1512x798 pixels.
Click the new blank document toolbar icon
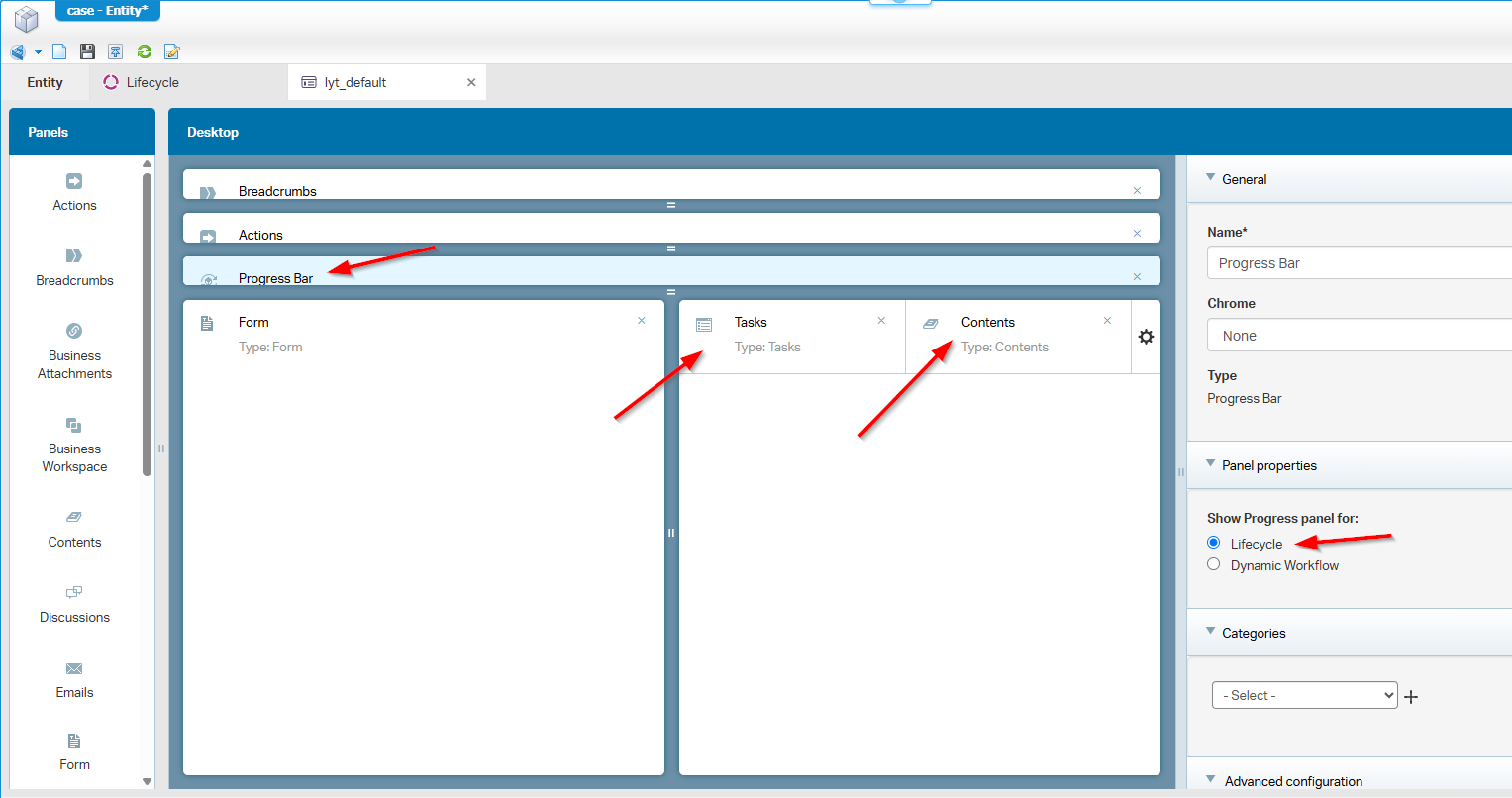pyautogui.click(x=59, y=51)
